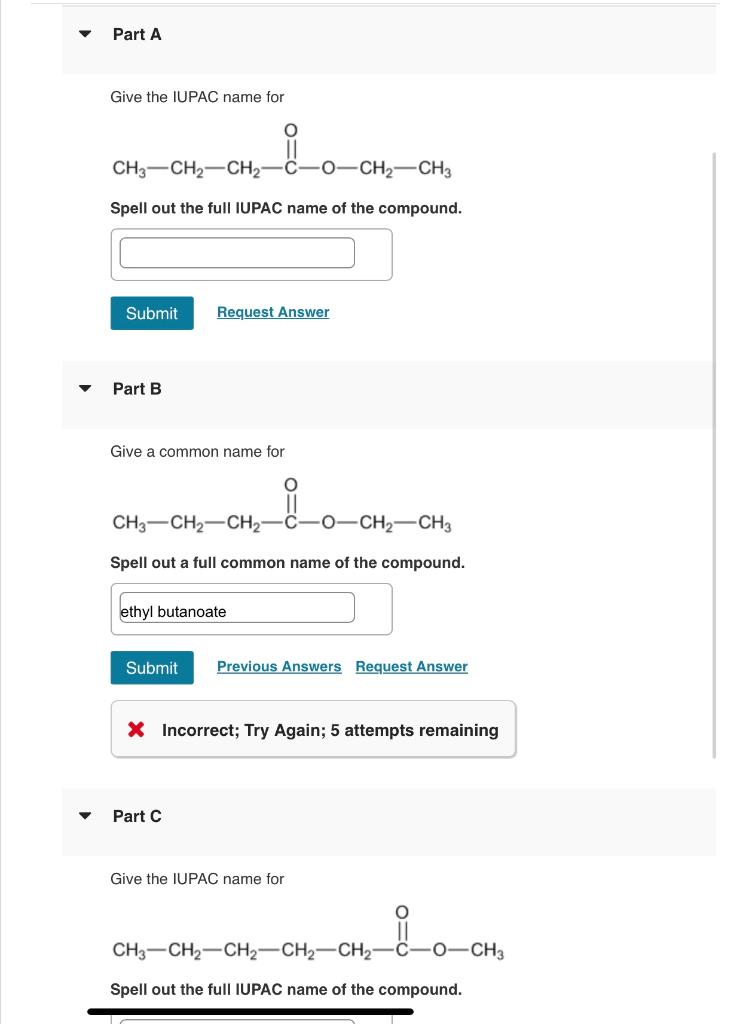Collapse Part C using its disclosure triangle
Image resolution: width=749 pixels, height=1024 pixels.
[x=85, y=816]
